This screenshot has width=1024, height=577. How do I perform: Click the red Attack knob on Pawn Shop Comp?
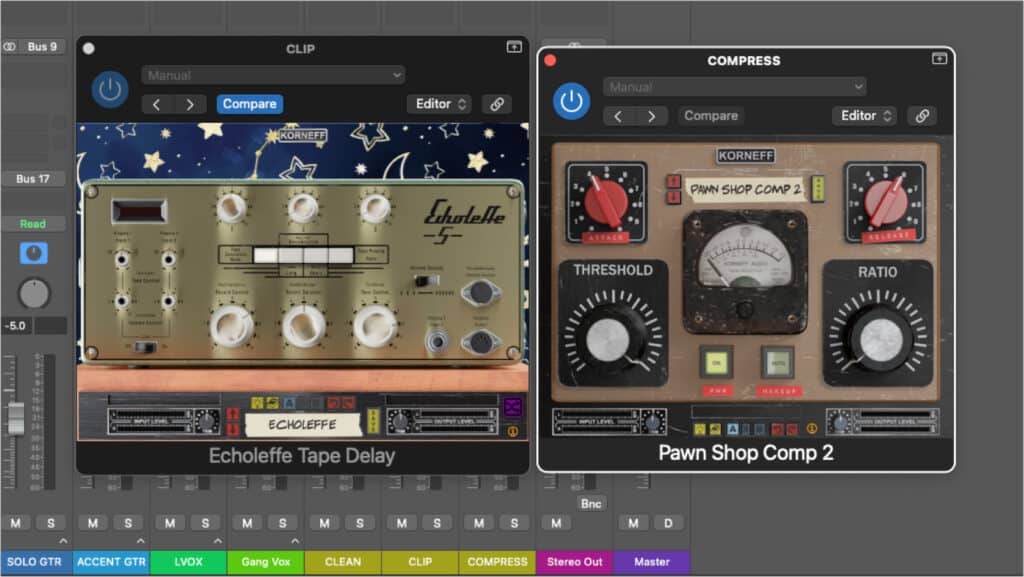605,202
